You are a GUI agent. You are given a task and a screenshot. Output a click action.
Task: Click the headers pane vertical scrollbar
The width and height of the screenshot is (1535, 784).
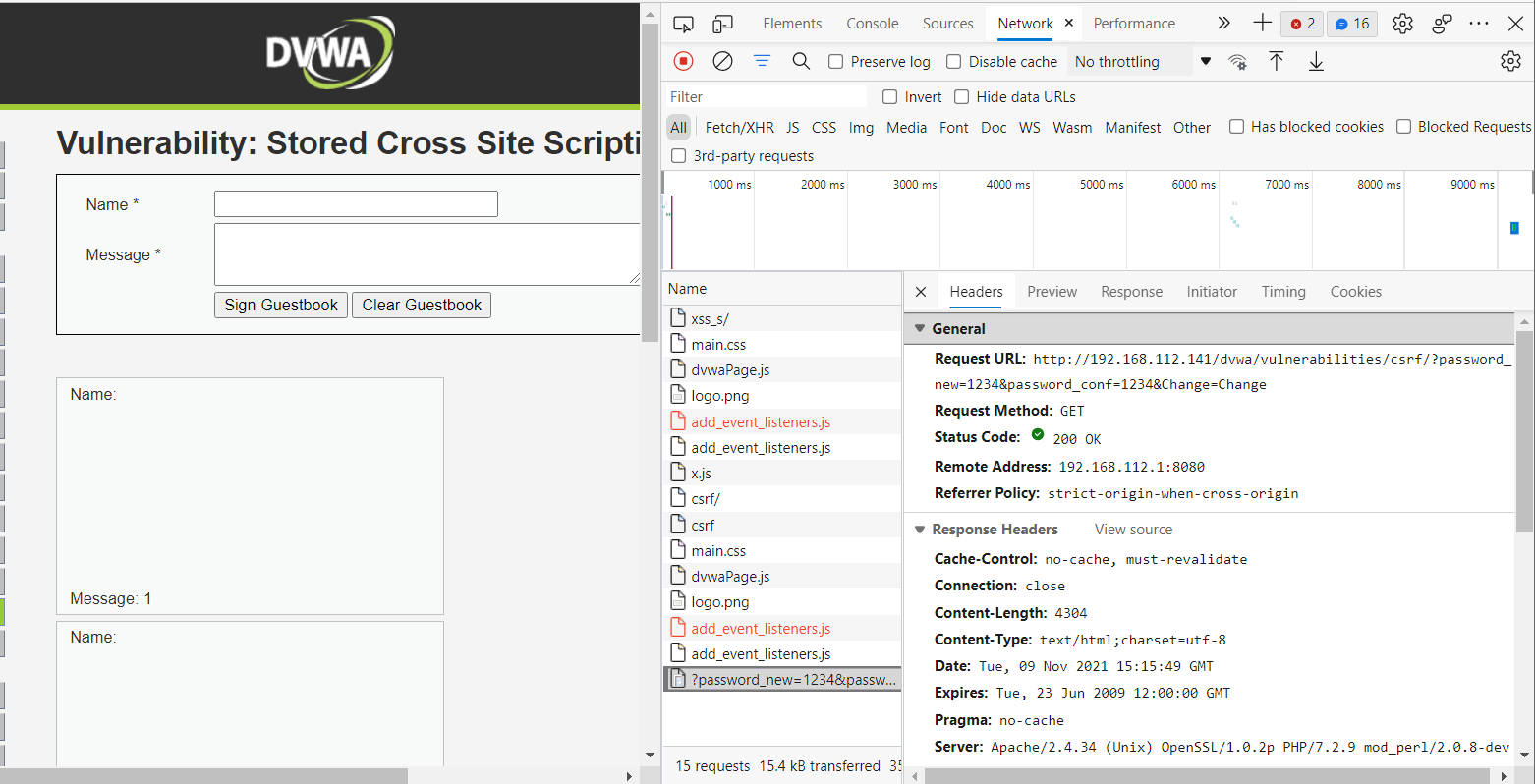tap(1524, 432)
